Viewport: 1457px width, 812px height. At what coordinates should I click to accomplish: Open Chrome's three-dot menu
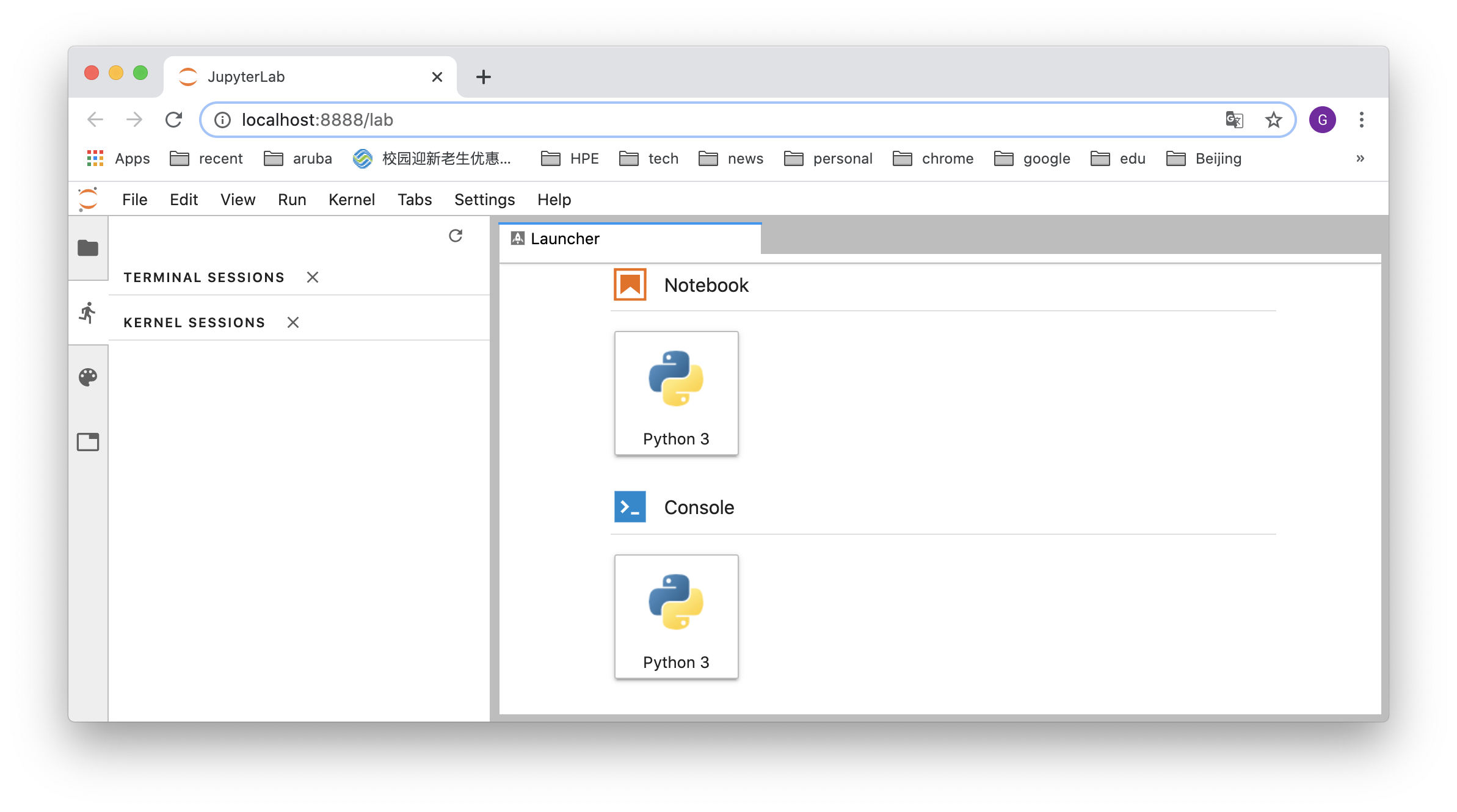pos(1361,120)
